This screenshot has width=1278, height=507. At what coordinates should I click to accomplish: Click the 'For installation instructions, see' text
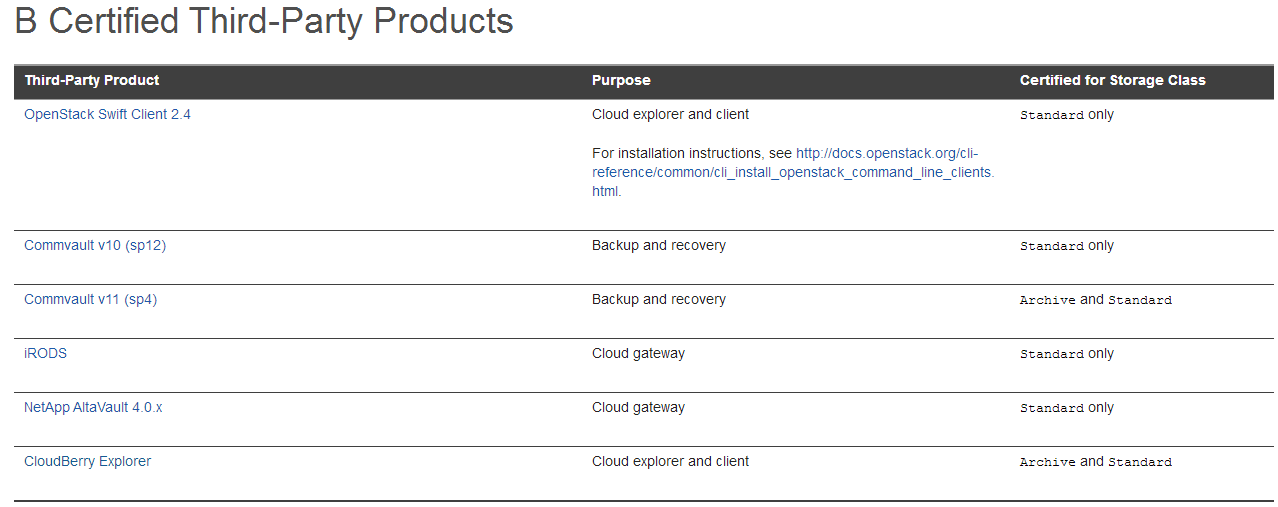692,153
